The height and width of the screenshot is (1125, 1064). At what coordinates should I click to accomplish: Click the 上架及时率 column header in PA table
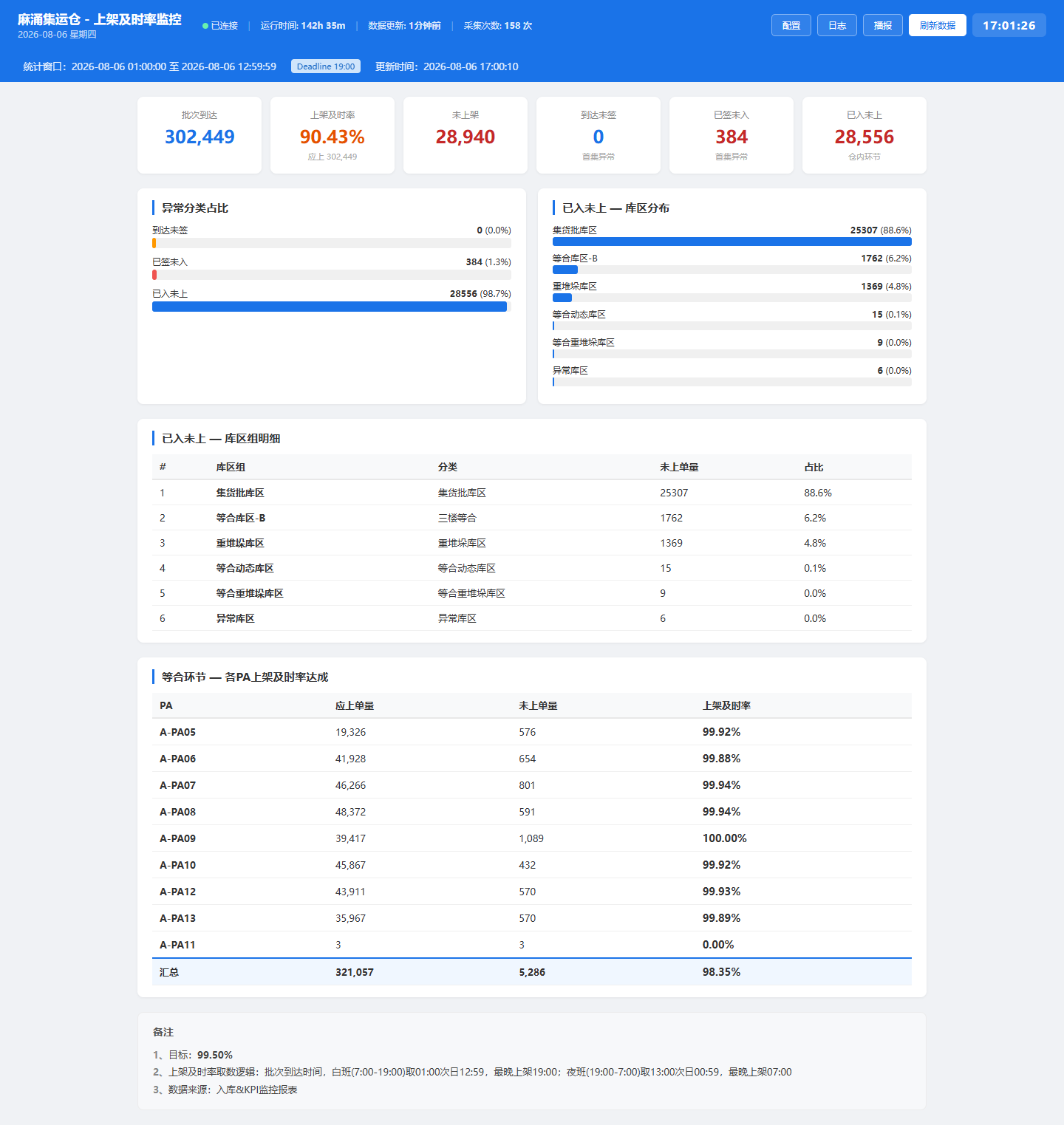(x=726, y=705)
